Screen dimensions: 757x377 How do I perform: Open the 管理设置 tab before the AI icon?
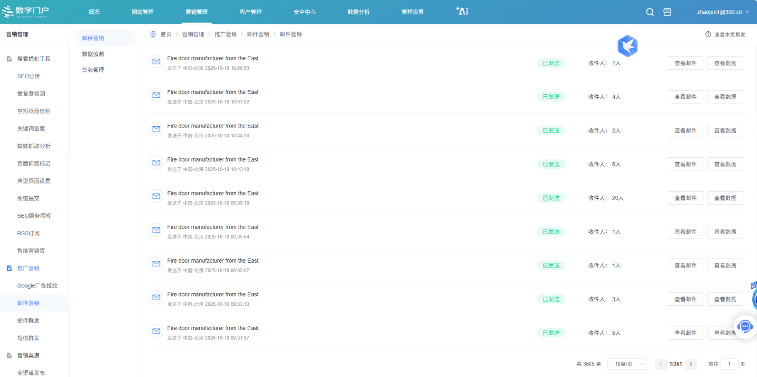pos(412,12)
